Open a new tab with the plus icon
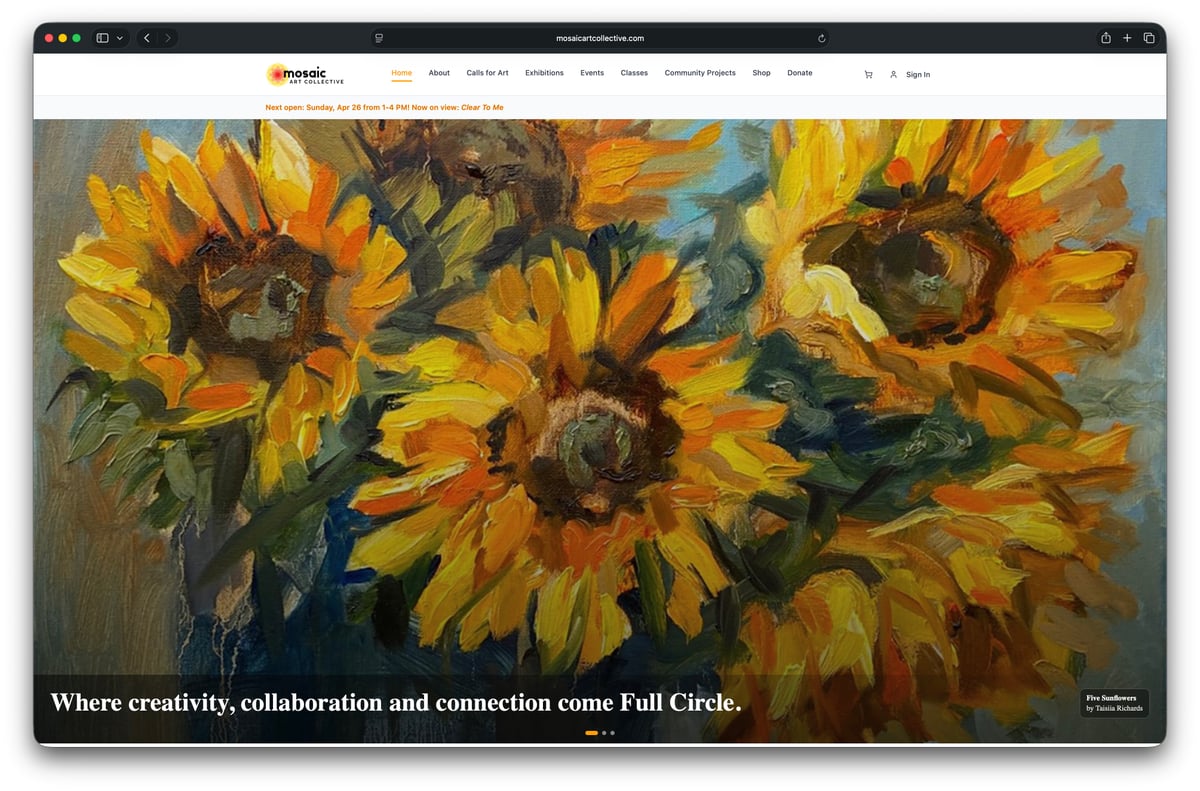Image resolution: width=1200 pixels, height=791 pixels. (1127, 37)
